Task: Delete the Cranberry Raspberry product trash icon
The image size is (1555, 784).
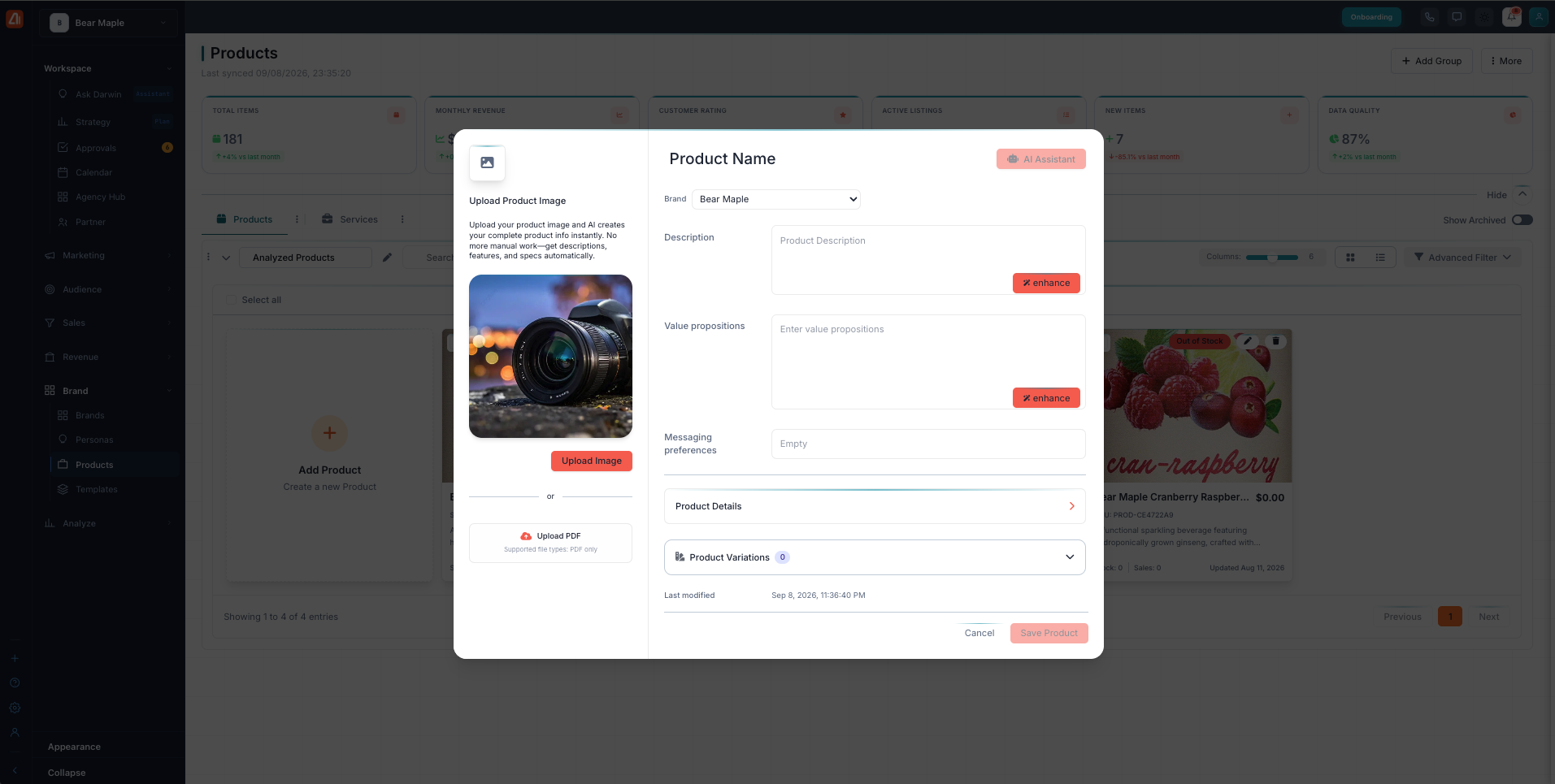Action: 1275,341
